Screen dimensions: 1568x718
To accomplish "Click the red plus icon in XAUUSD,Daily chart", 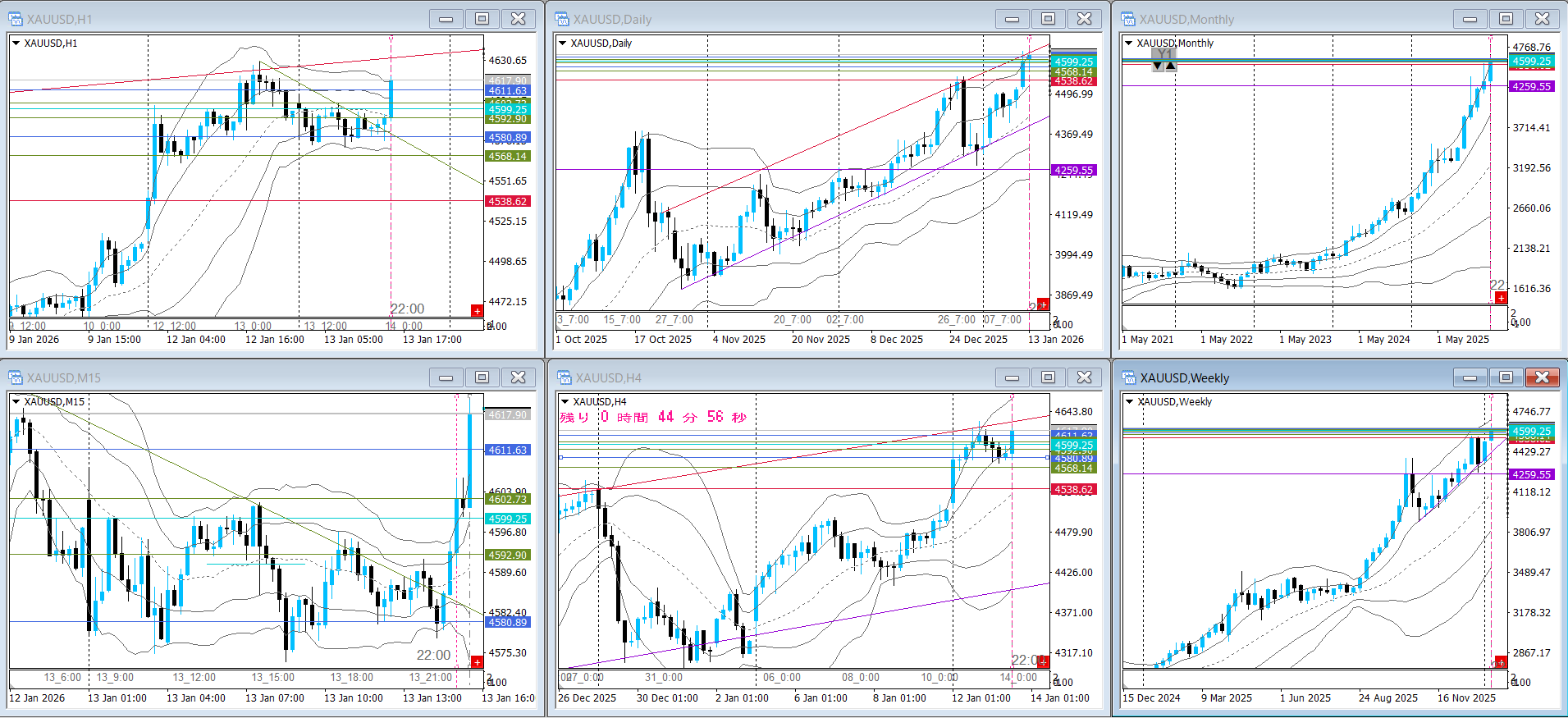I will pyautogui.click(x=1043, y=304).
